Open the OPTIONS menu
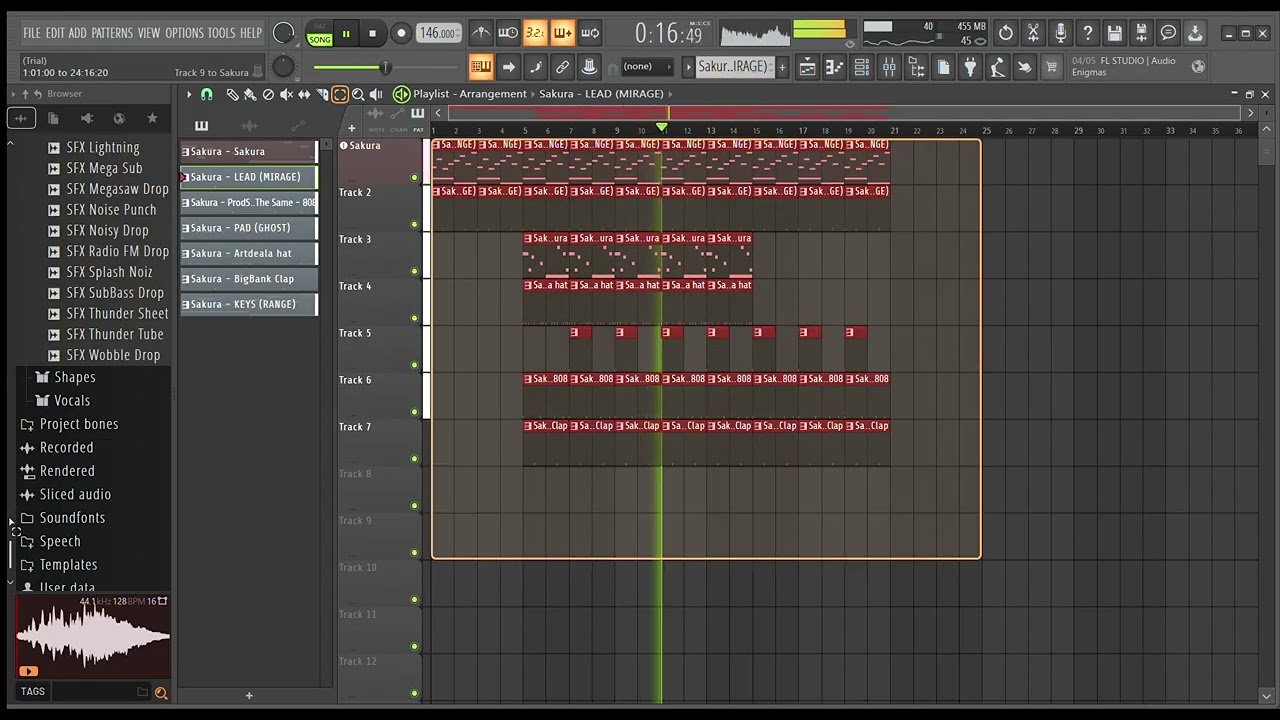 pos(185,33)
